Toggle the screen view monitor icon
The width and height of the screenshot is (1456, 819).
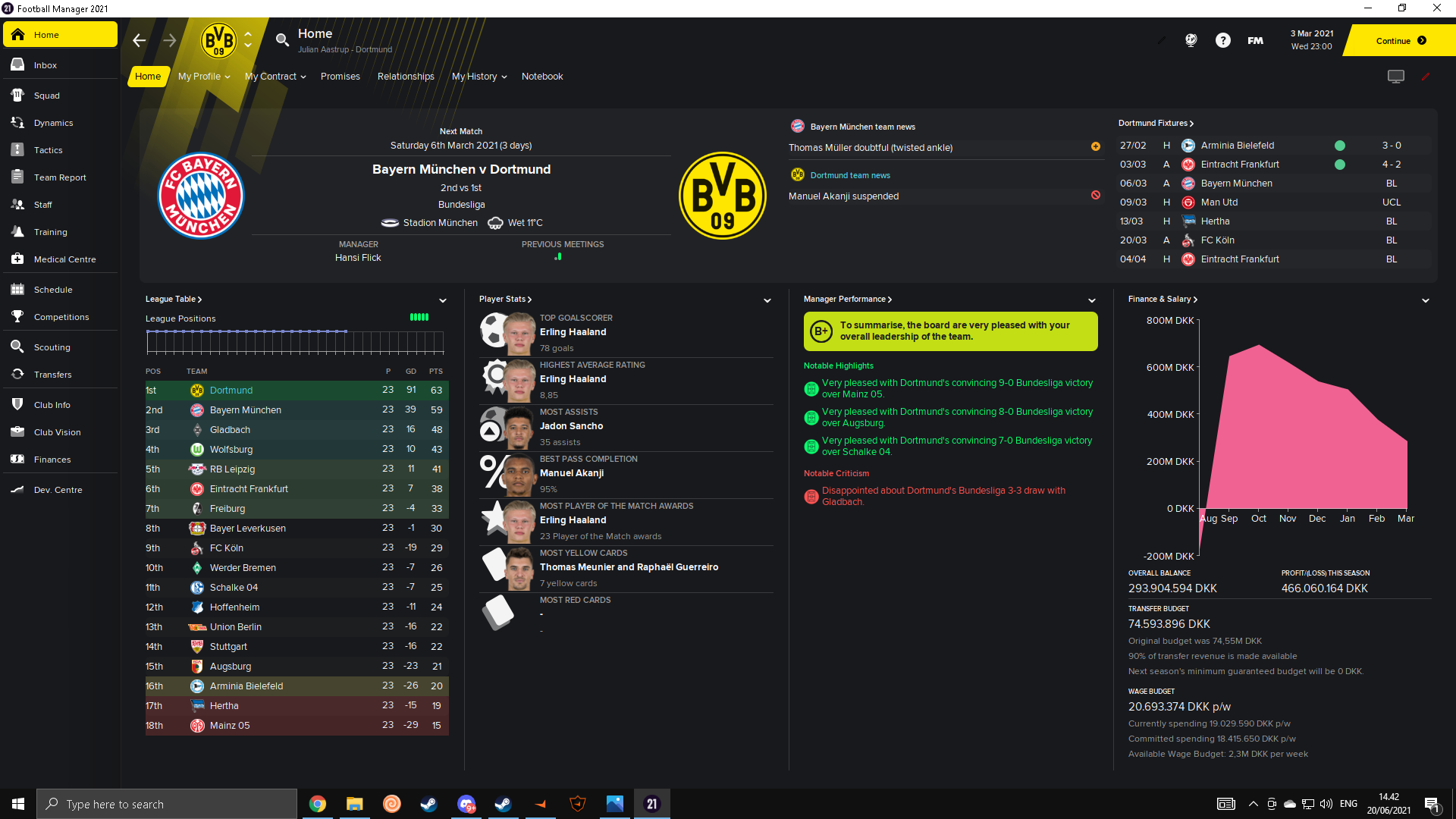[1396, 77]
